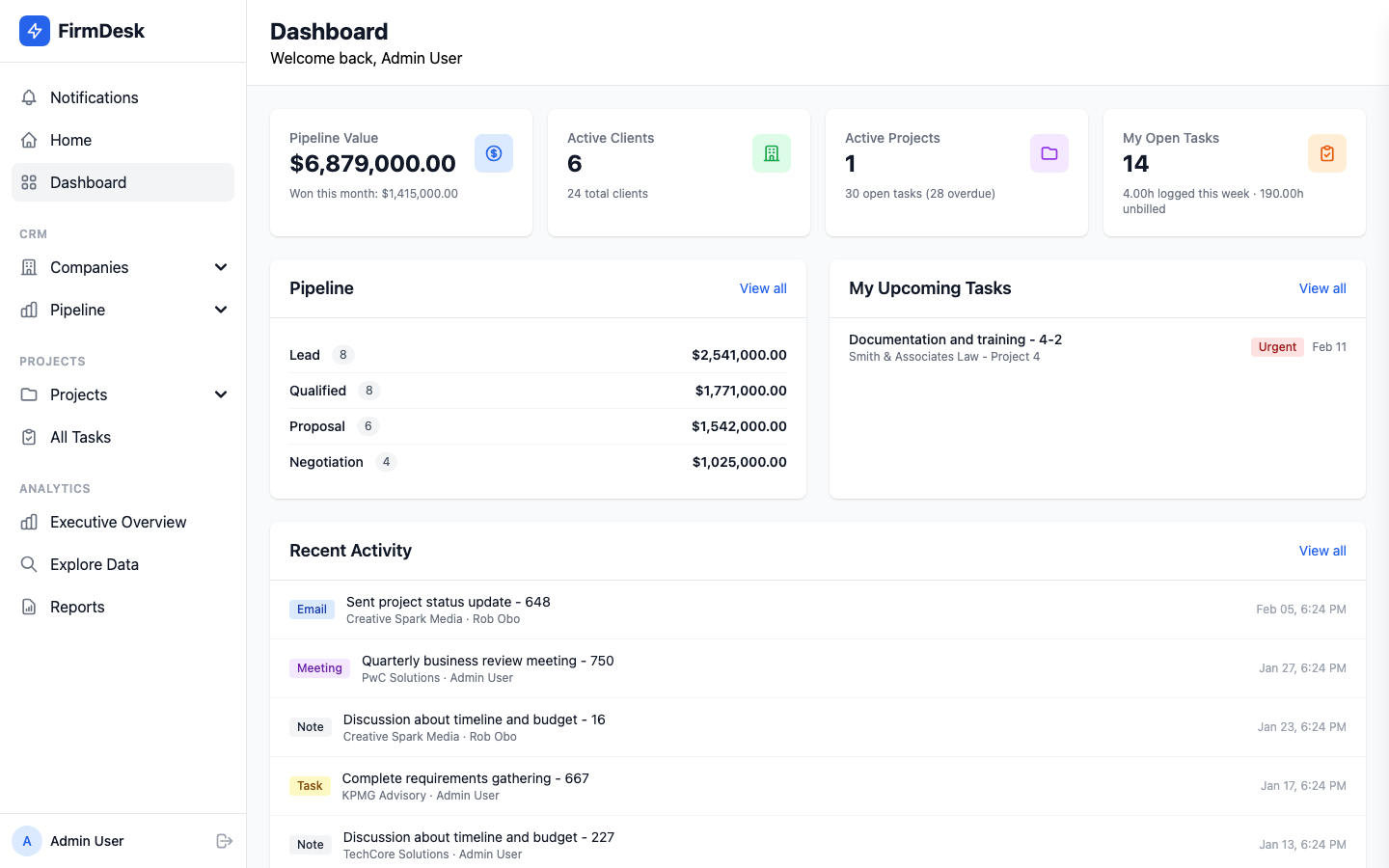Click the Admin User avatar
Image resolution: width=1389 pixels, height=868 pixels.
pos(27,840)
